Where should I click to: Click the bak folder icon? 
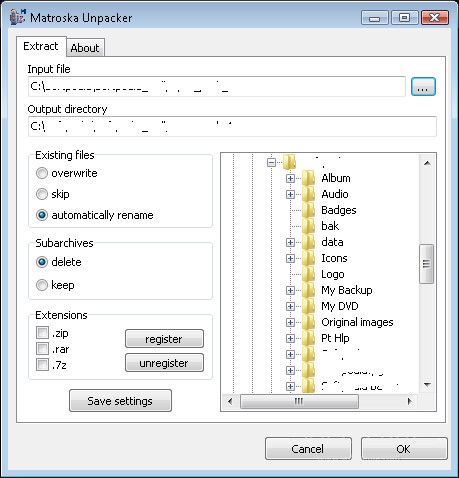pyautogui.click(x=308, y=226)
